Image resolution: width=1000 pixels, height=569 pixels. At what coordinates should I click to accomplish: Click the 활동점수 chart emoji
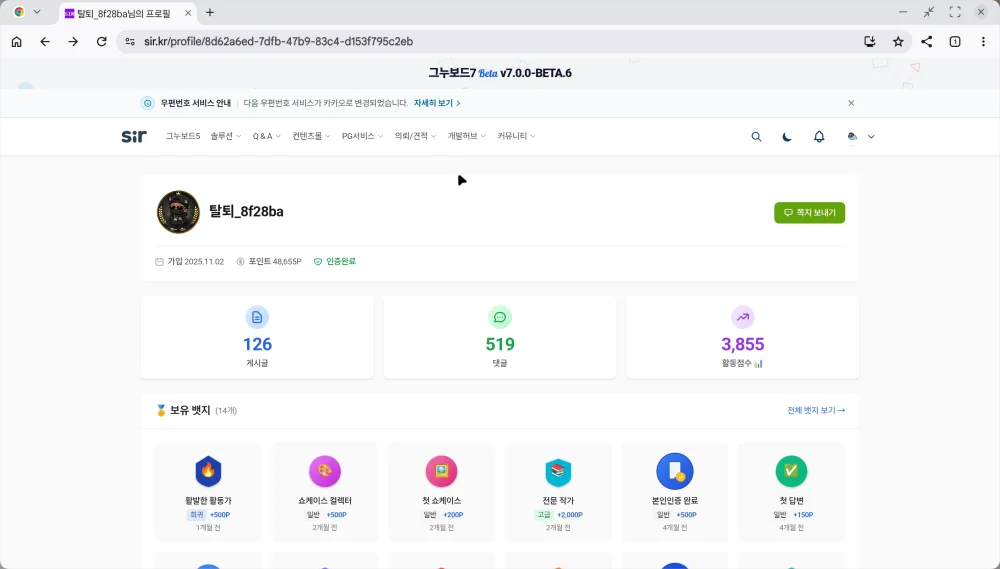pyautogui.click(x=758, y=364)
